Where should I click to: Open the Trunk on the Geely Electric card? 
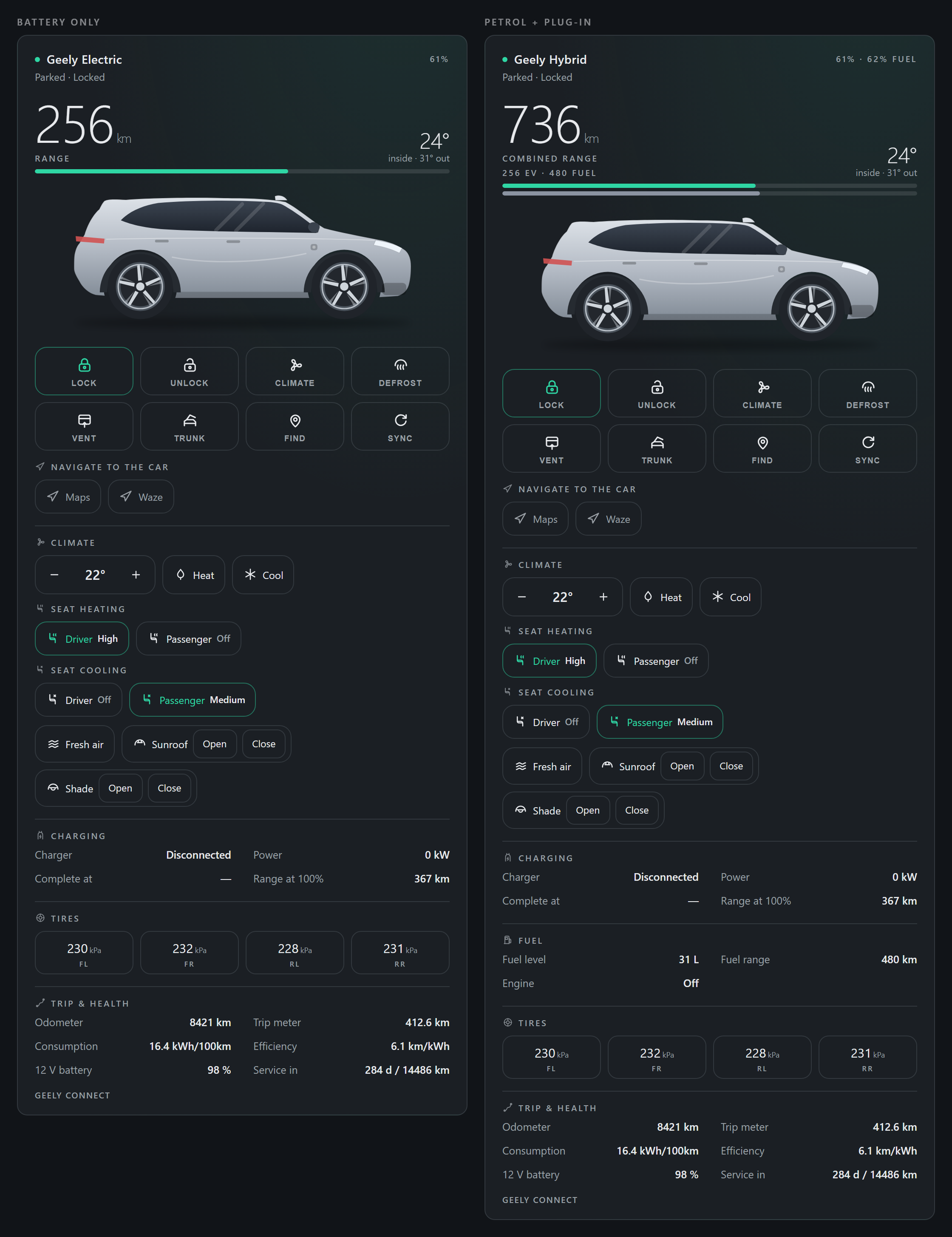coord(189,426)
